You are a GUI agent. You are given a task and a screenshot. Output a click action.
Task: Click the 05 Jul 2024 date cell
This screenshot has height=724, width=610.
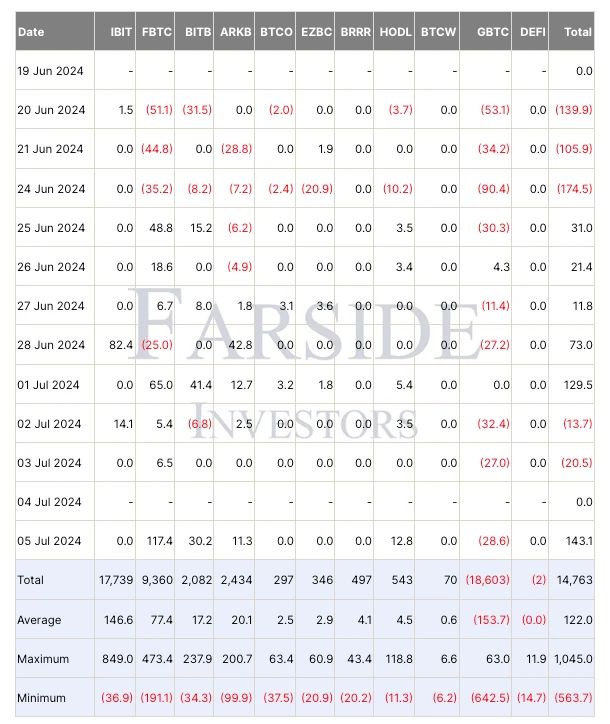click(51, 541)
